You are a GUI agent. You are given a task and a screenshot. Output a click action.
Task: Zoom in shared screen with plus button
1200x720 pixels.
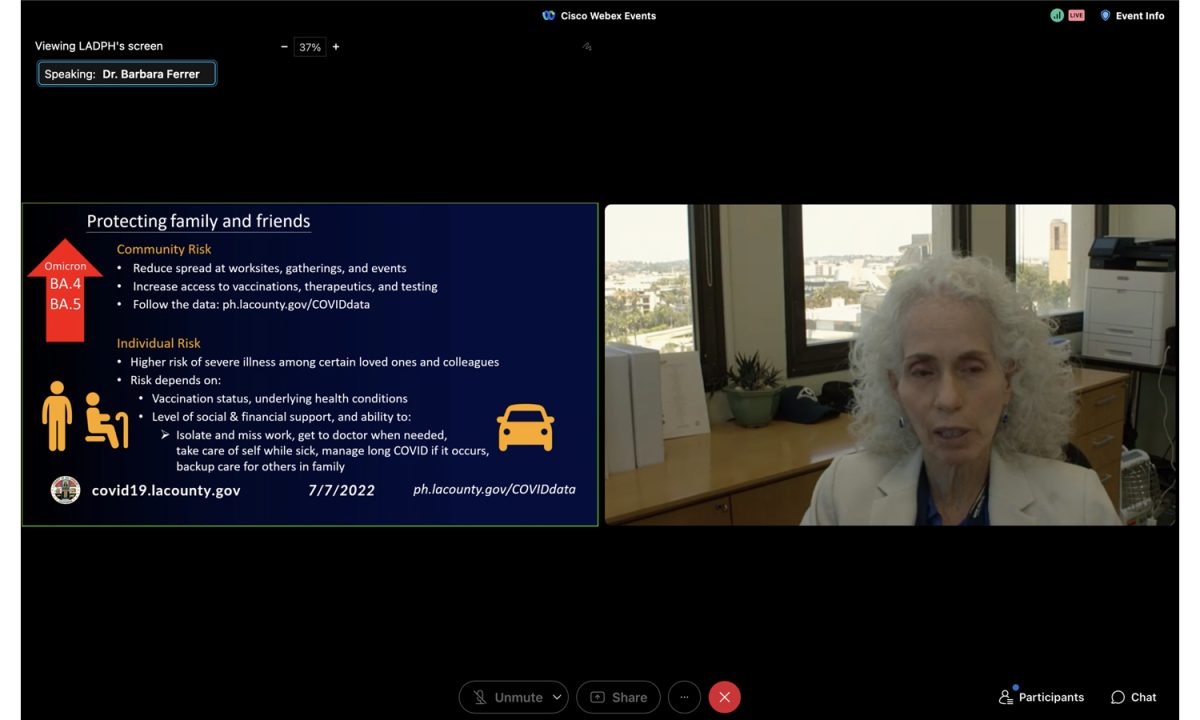click(335, 47)
